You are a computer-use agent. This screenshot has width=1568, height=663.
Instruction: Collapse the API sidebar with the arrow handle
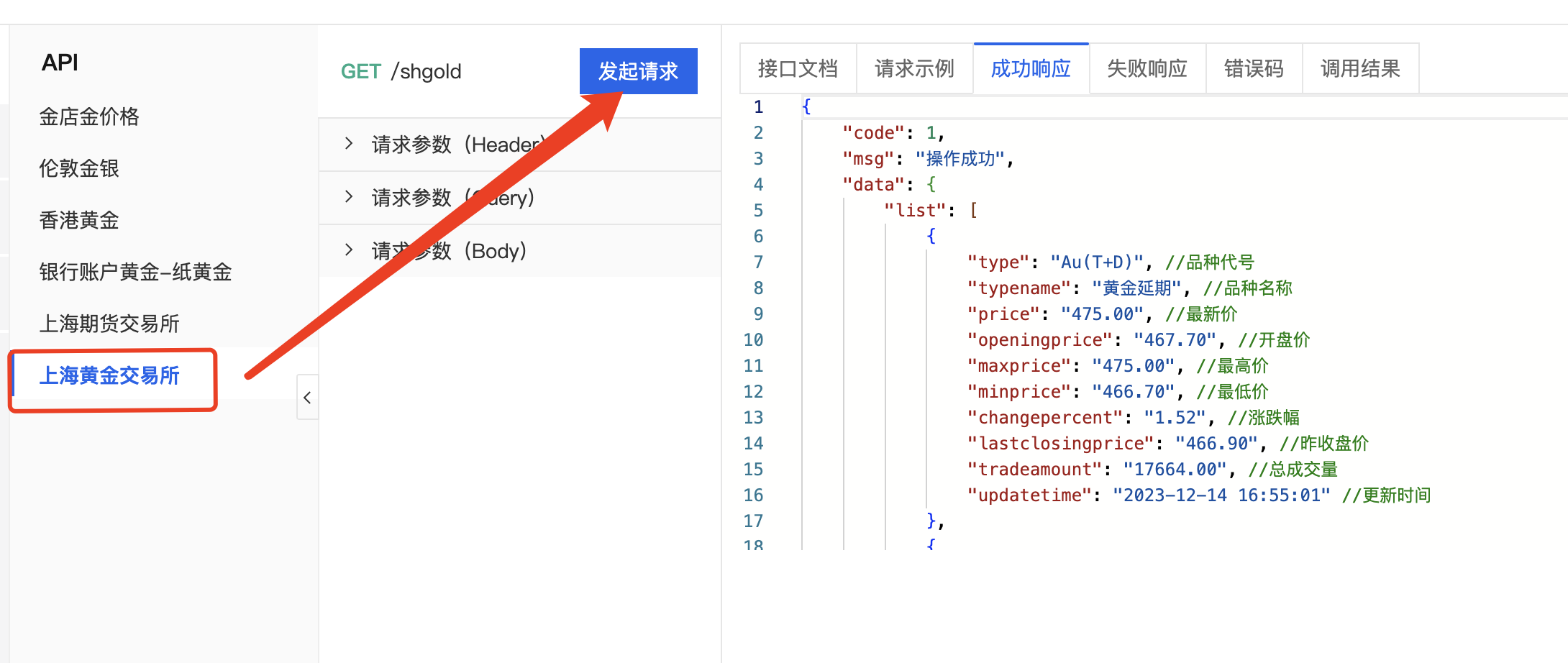[307, 397]
